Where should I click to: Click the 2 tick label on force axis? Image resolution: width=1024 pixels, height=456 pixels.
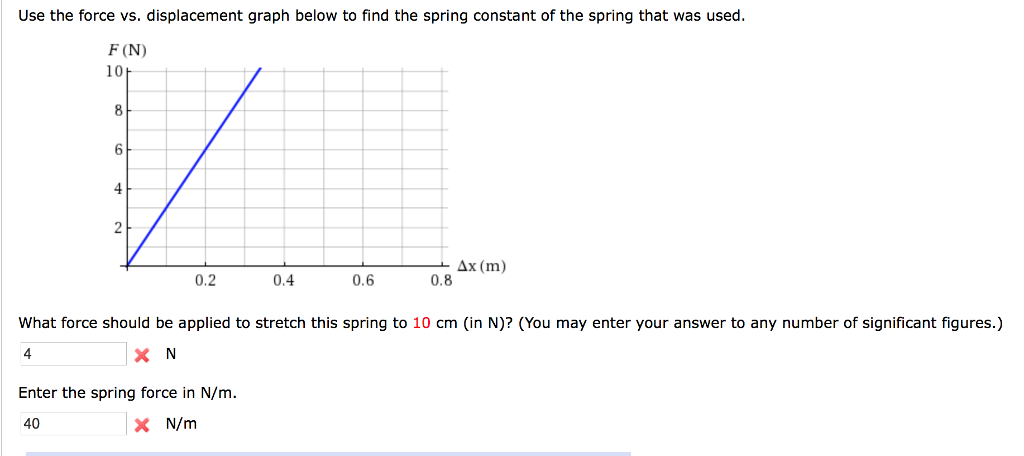click(x=118, y=229)
